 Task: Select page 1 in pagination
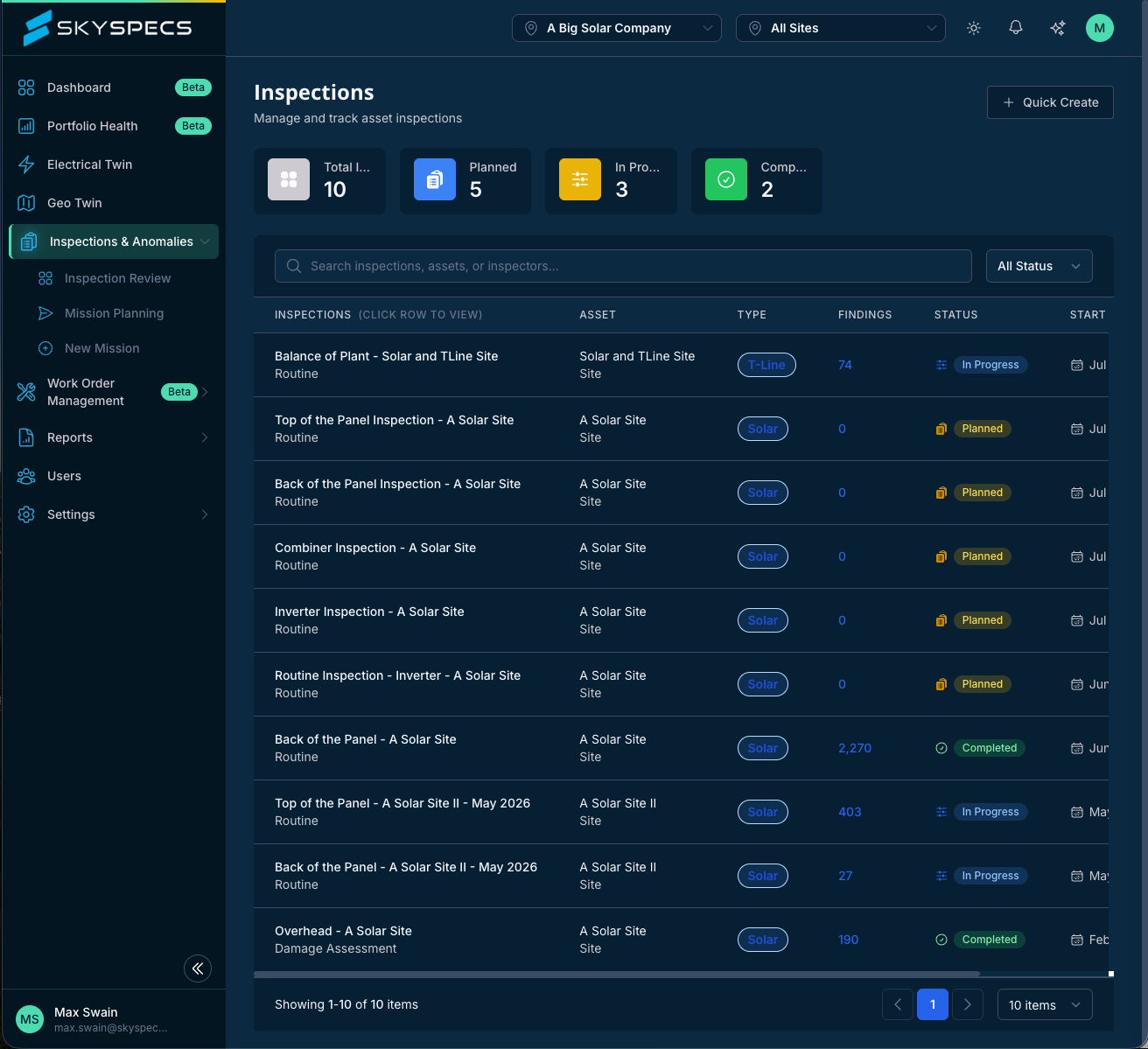coord(933,1004)
